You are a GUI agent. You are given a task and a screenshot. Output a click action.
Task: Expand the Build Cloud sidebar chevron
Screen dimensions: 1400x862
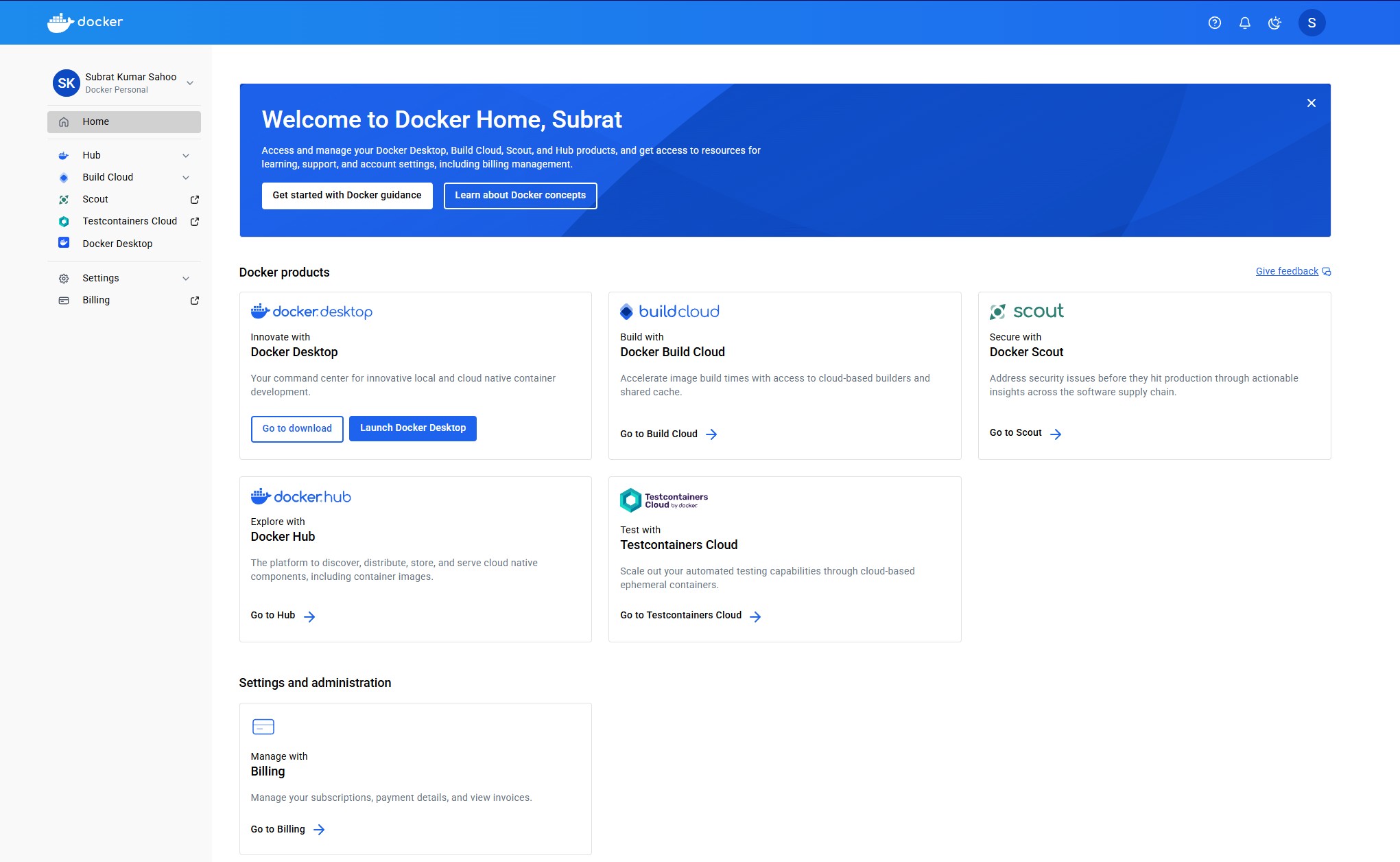186,178
